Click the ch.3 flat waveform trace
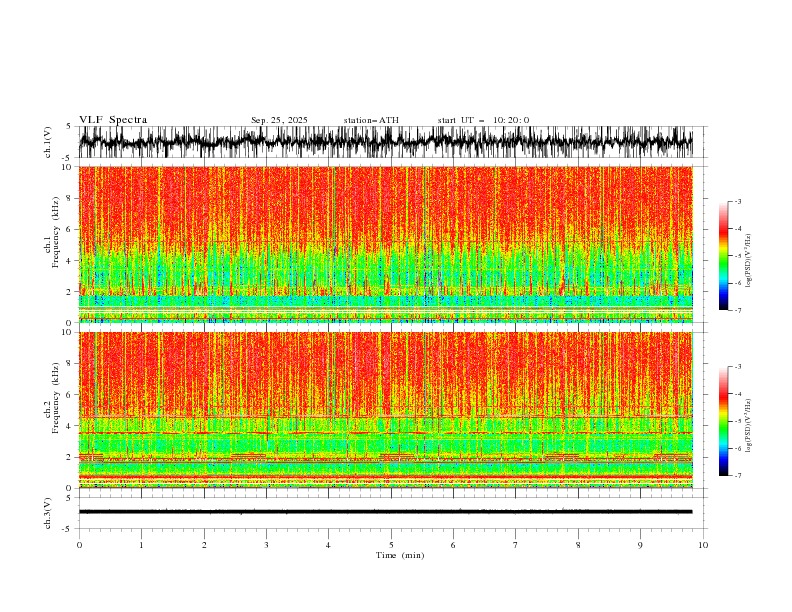Viewport: 792px width, 612px height. [385, 512]
